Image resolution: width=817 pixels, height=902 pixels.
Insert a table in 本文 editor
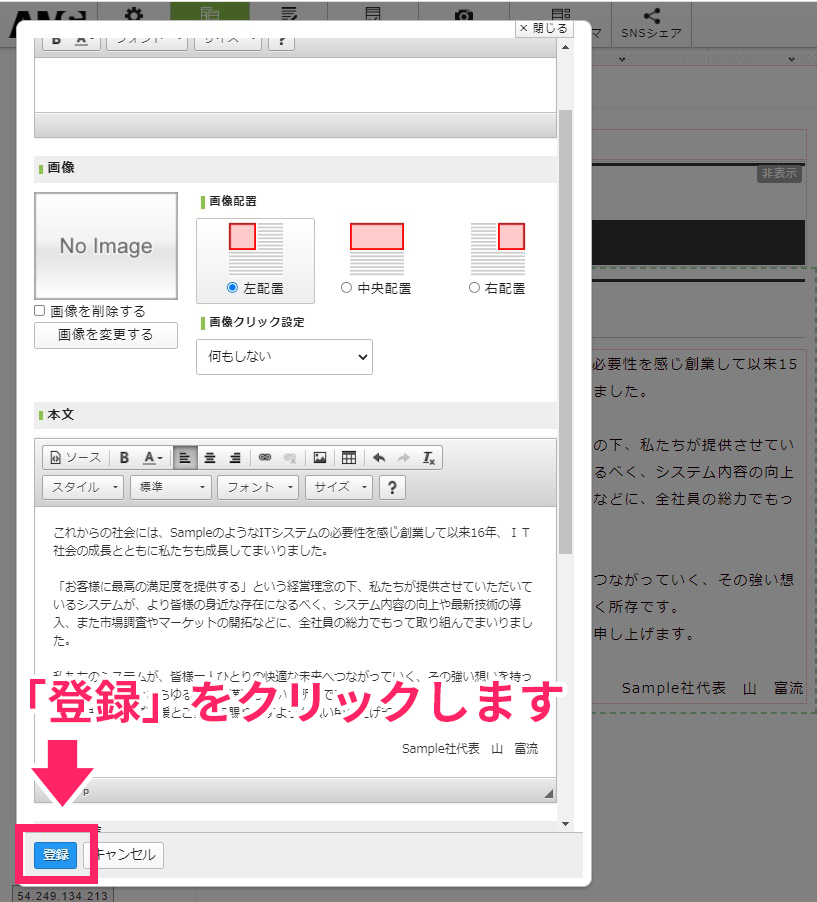(x=349, y=458)
